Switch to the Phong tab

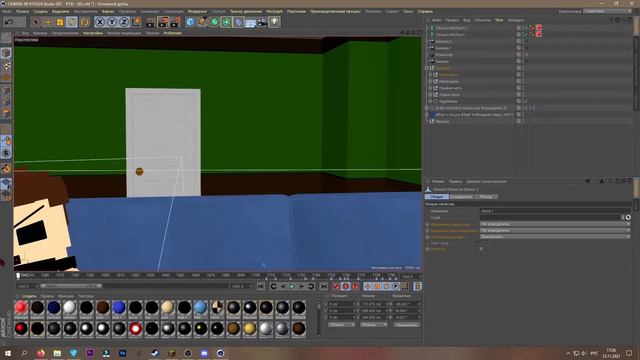[486, 197]
